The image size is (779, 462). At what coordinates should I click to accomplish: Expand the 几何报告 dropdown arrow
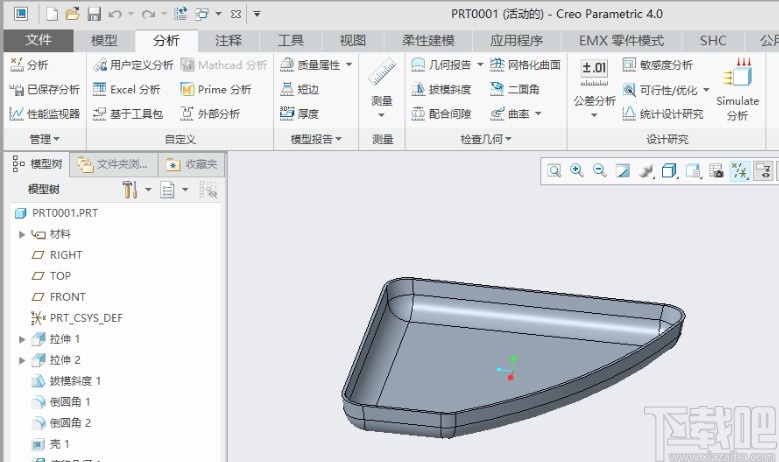tap(480, 65)
